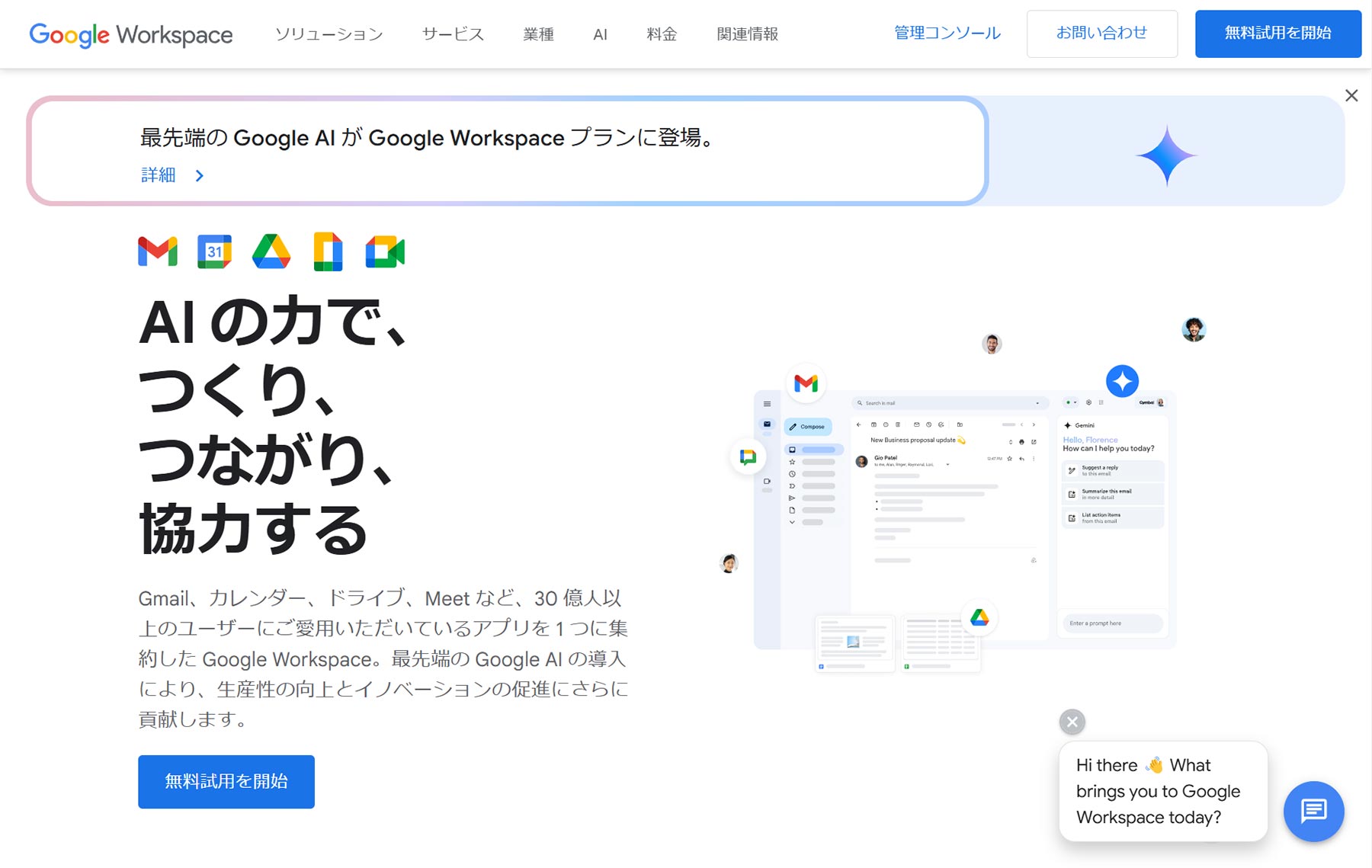Open the サービス menu
Screen dimensions: 1372x868
[x=453, y=34]
